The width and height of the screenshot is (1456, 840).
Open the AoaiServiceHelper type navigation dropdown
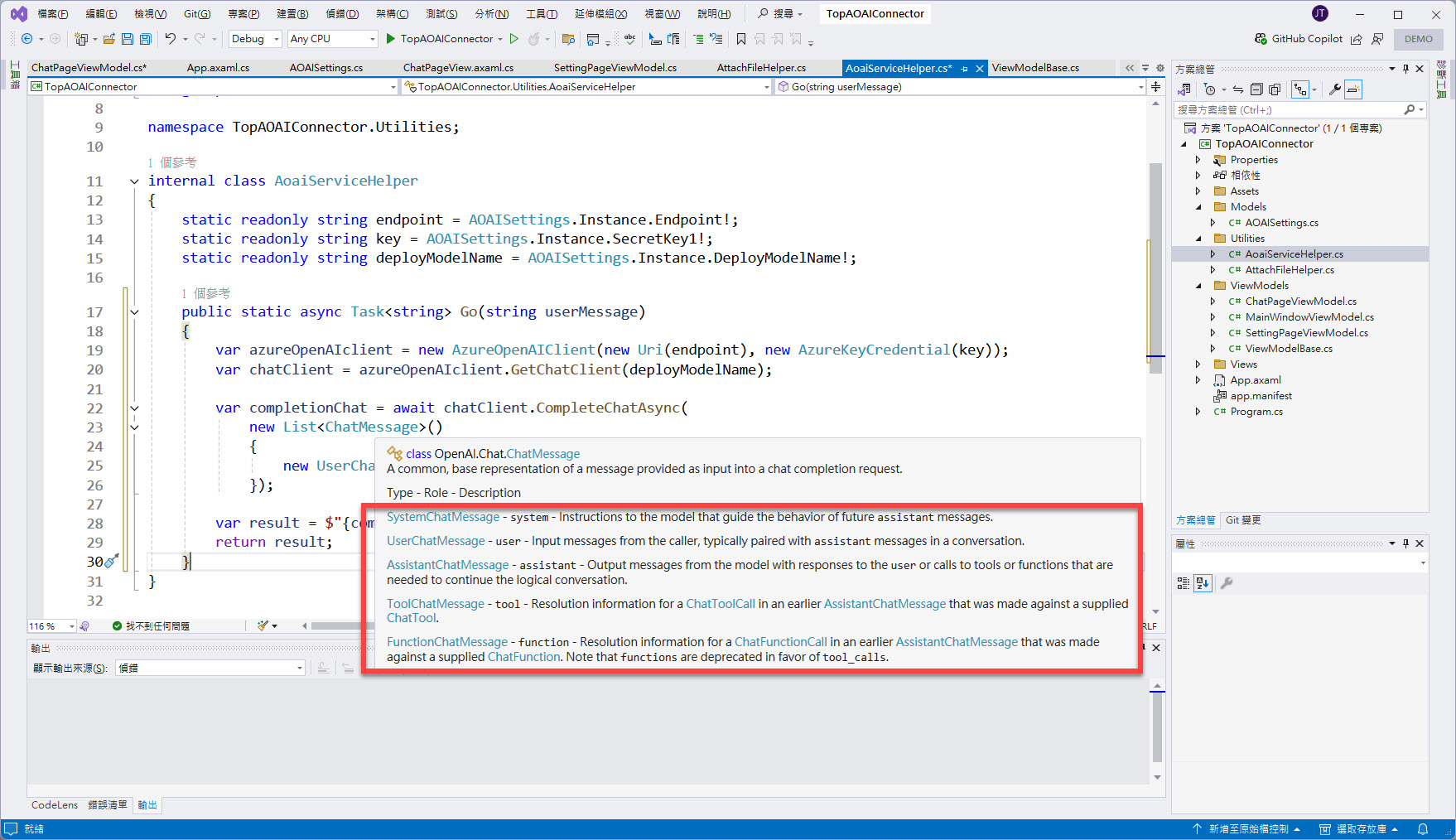click(x=587, y=86)
